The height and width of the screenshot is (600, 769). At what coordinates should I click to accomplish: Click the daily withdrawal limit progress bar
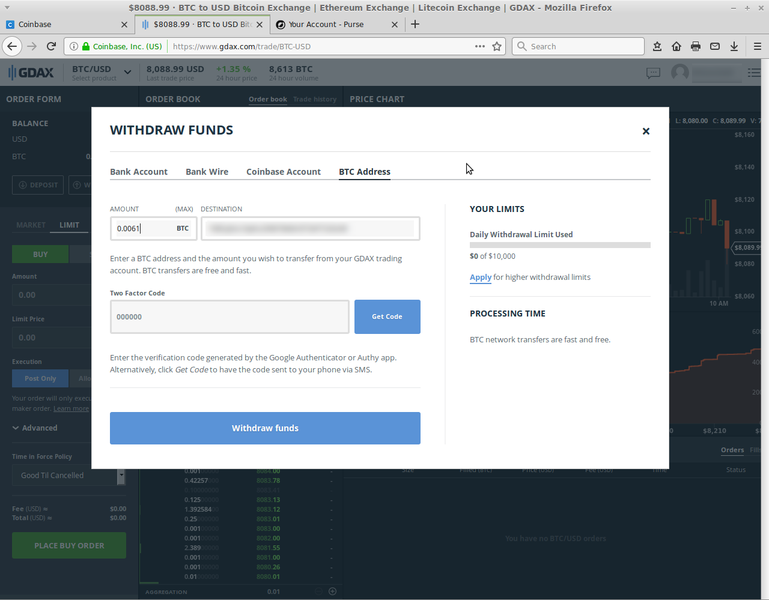coord(560,245)
